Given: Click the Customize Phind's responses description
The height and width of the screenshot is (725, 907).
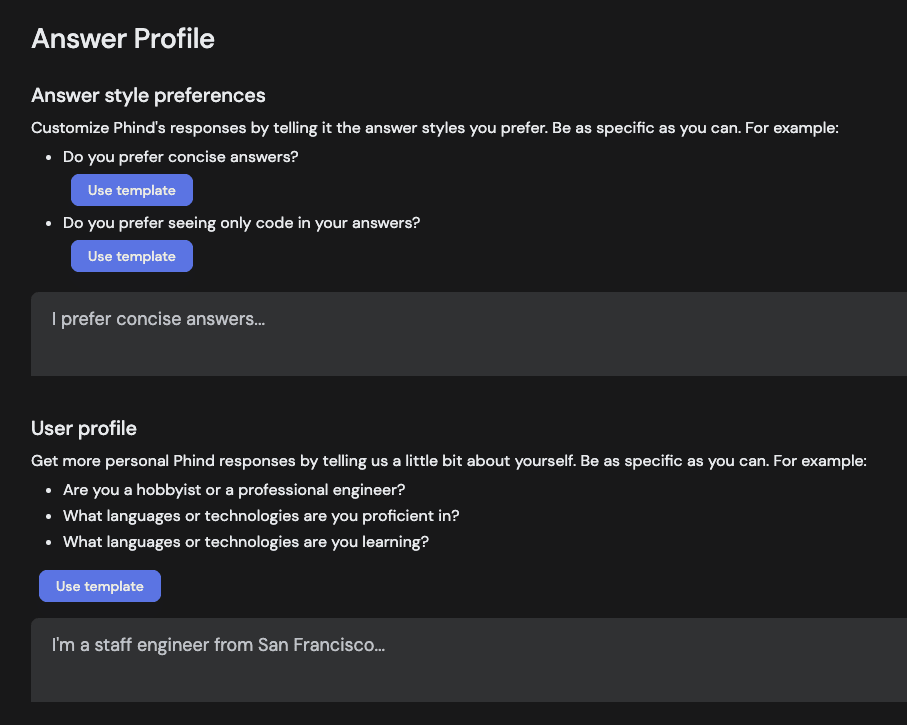Looking at the screenshot, I should (x=435, y=128).
